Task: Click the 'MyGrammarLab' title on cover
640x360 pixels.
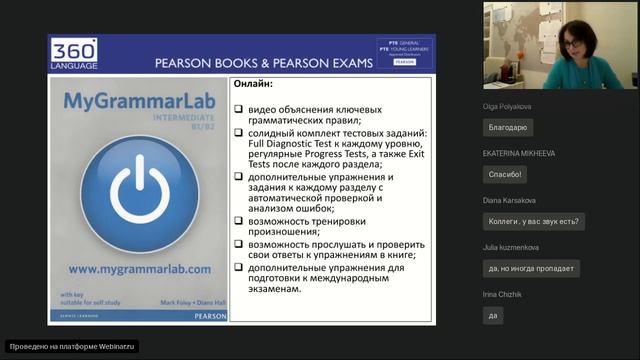Action: (x=139, y=101)
